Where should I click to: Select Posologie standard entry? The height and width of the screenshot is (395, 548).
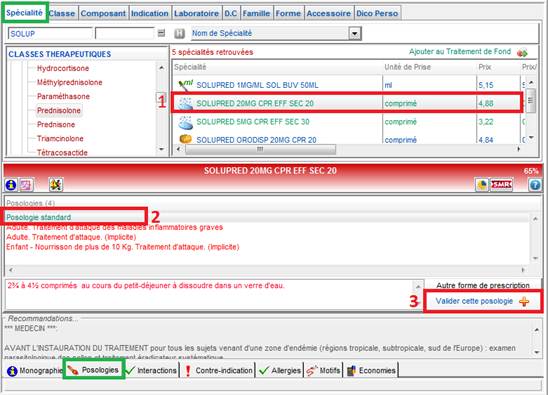(39, 217)
